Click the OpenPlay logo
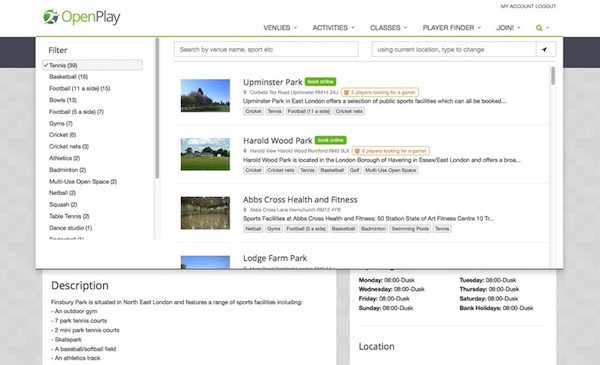Screen dimensions: 600x365 tap(82, 17)
